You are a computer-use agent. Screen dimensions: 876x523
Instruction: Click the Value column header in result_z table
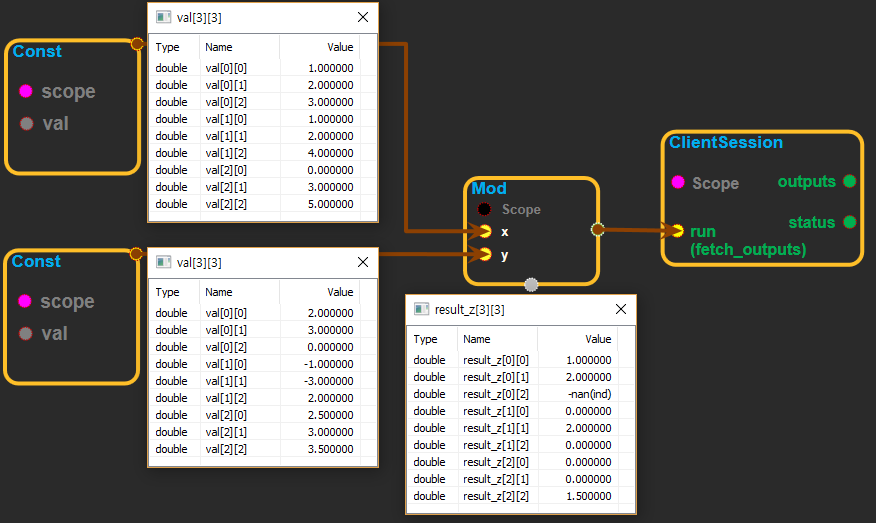click(597, 339)
